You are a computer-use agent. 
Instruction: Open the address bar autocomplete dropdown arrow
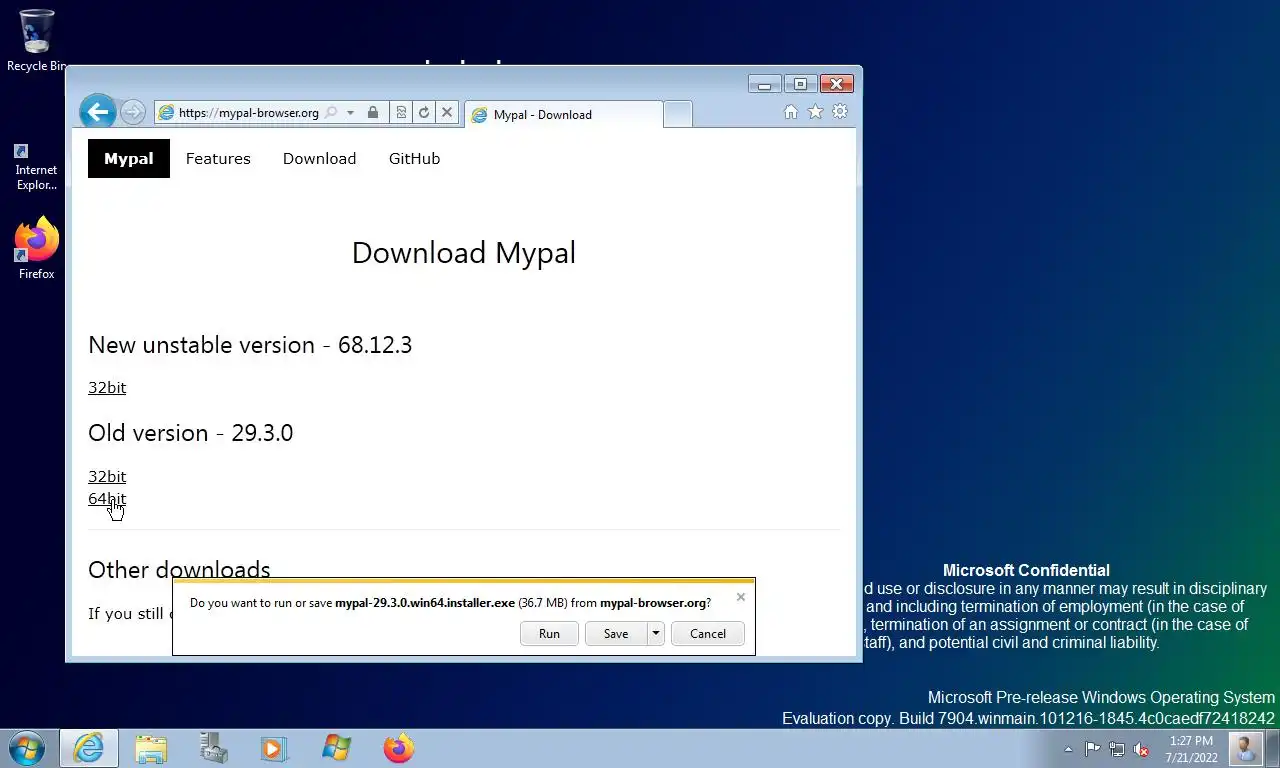coord(350,113)
